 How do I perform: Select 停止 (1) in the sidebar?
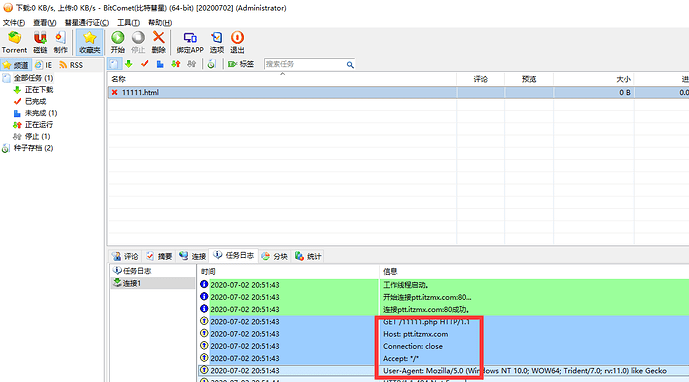37,136
